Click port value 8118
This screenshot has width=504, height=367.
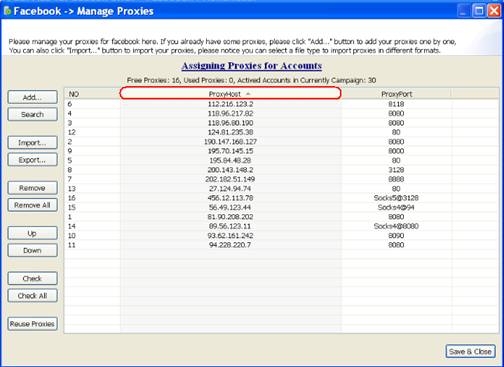click(396, 104)
